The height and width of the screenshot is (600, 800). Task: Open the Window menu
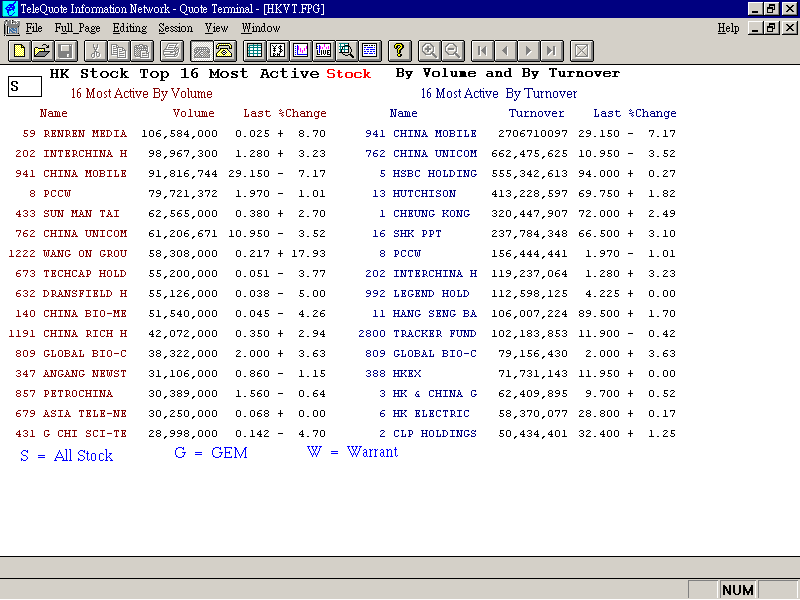point(261,28)
